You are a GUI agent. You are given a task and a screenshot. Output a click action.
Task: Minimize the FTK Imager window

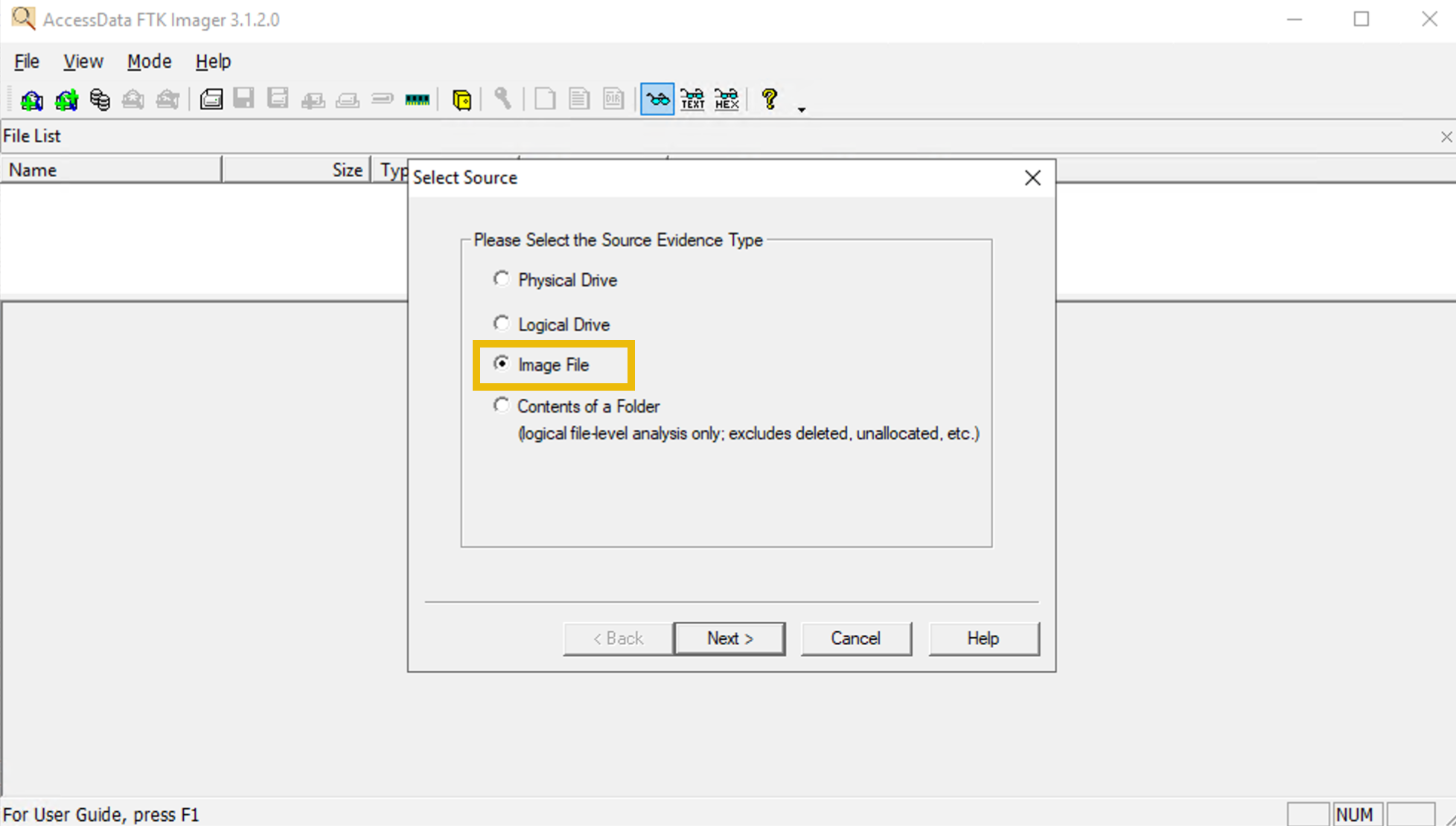point(1294,19)
